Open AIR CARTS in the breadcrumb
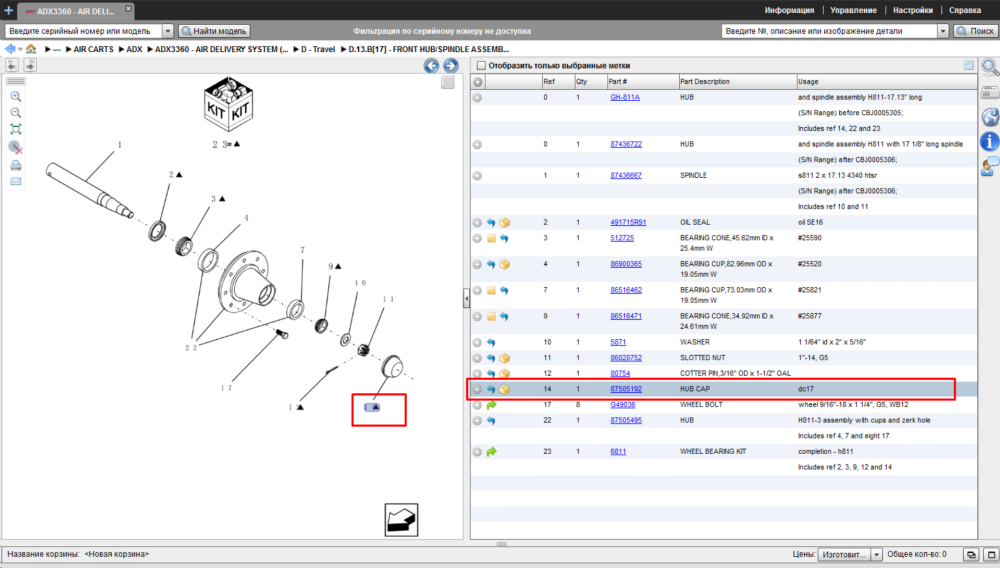The width and height of the screenshot is (1000, 568). [93, 49]
